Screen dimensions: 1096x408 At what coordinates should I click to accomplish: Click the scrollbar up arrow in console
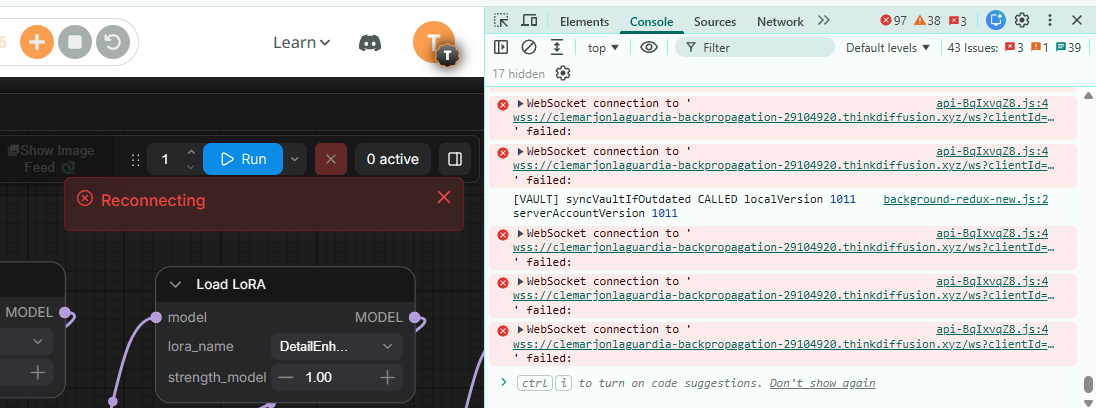coord(1088,95)
